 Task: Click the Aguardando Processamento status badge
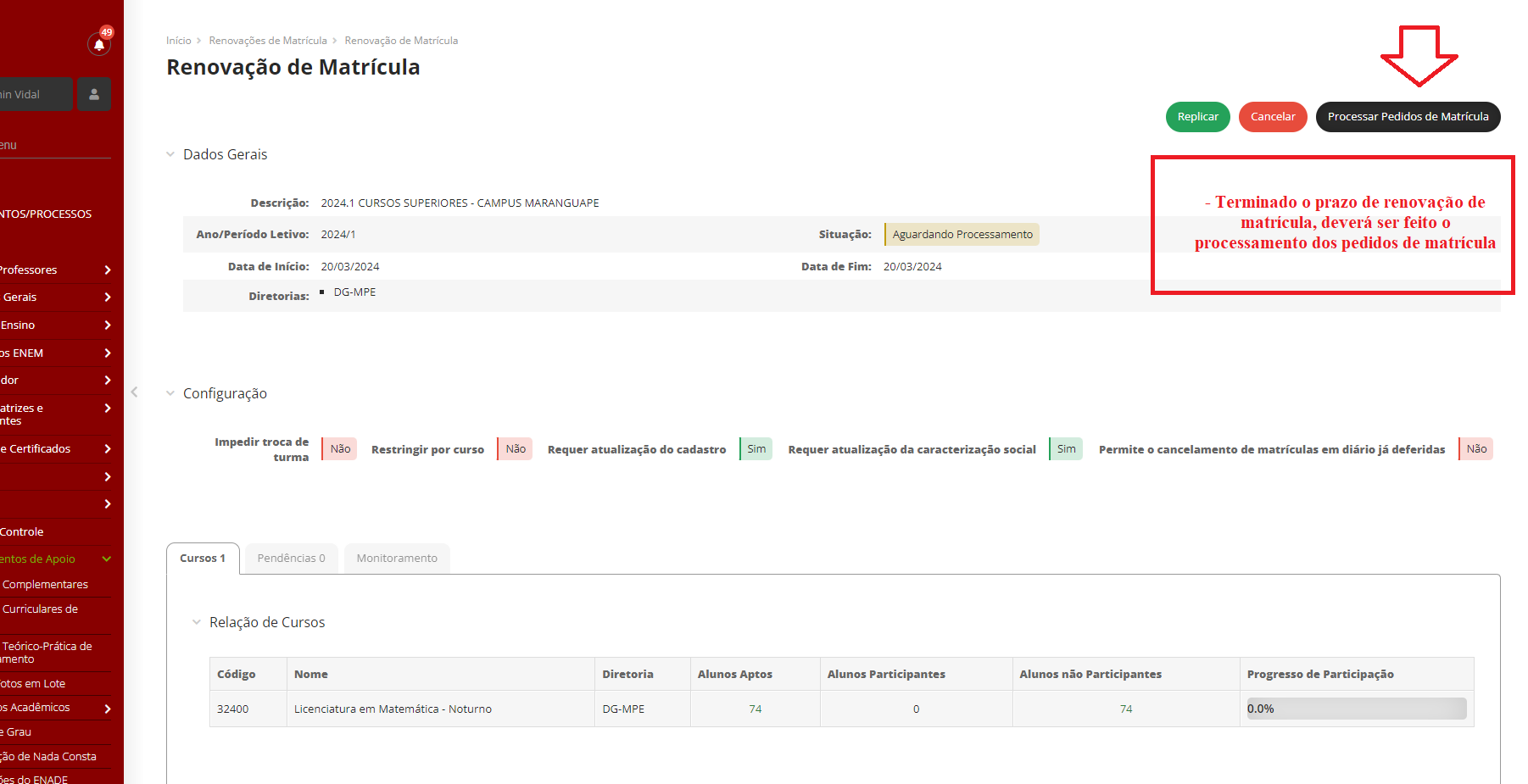962,235
